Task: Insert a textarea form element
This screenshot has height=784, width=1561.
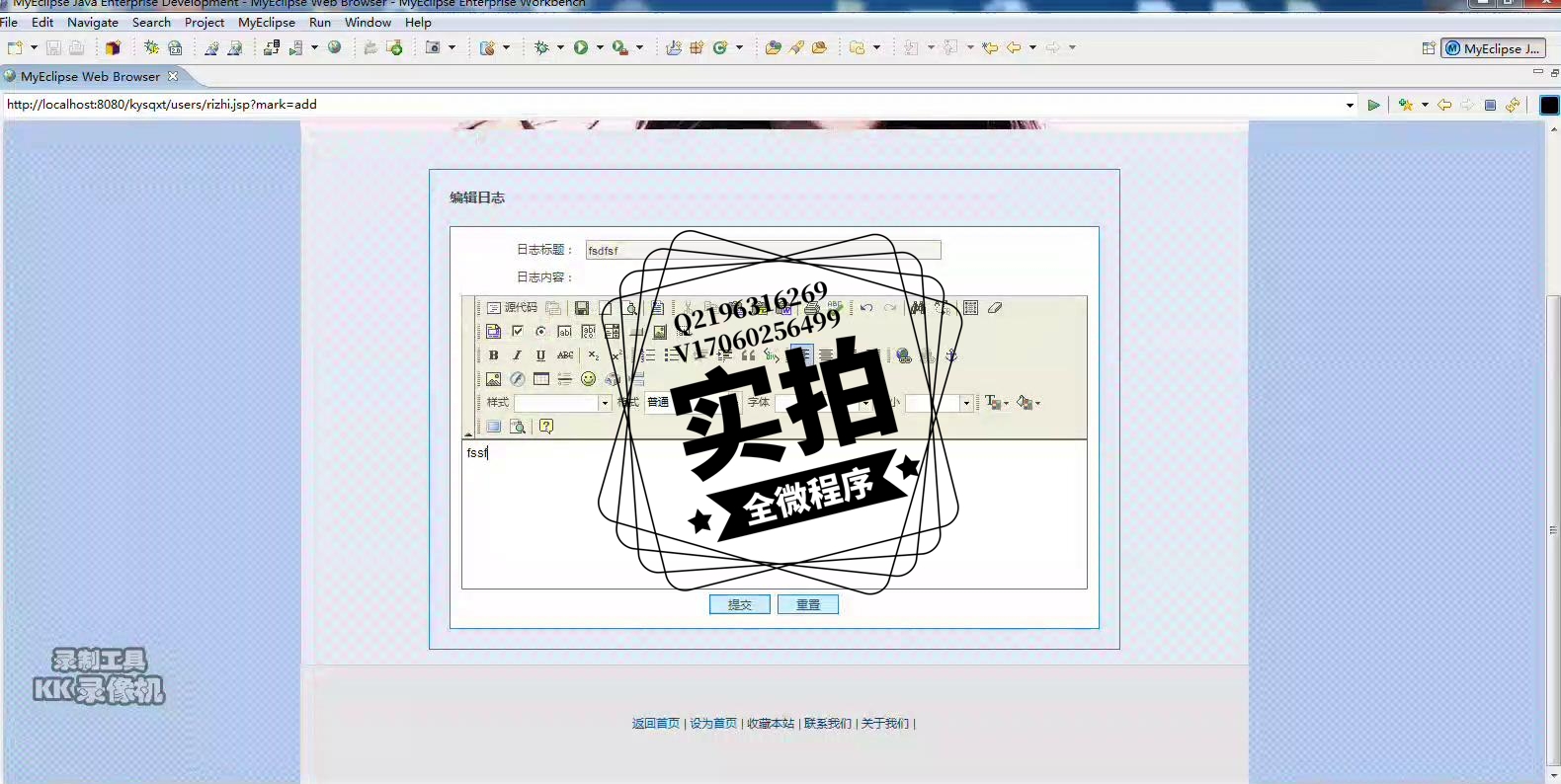Action: 588,332
